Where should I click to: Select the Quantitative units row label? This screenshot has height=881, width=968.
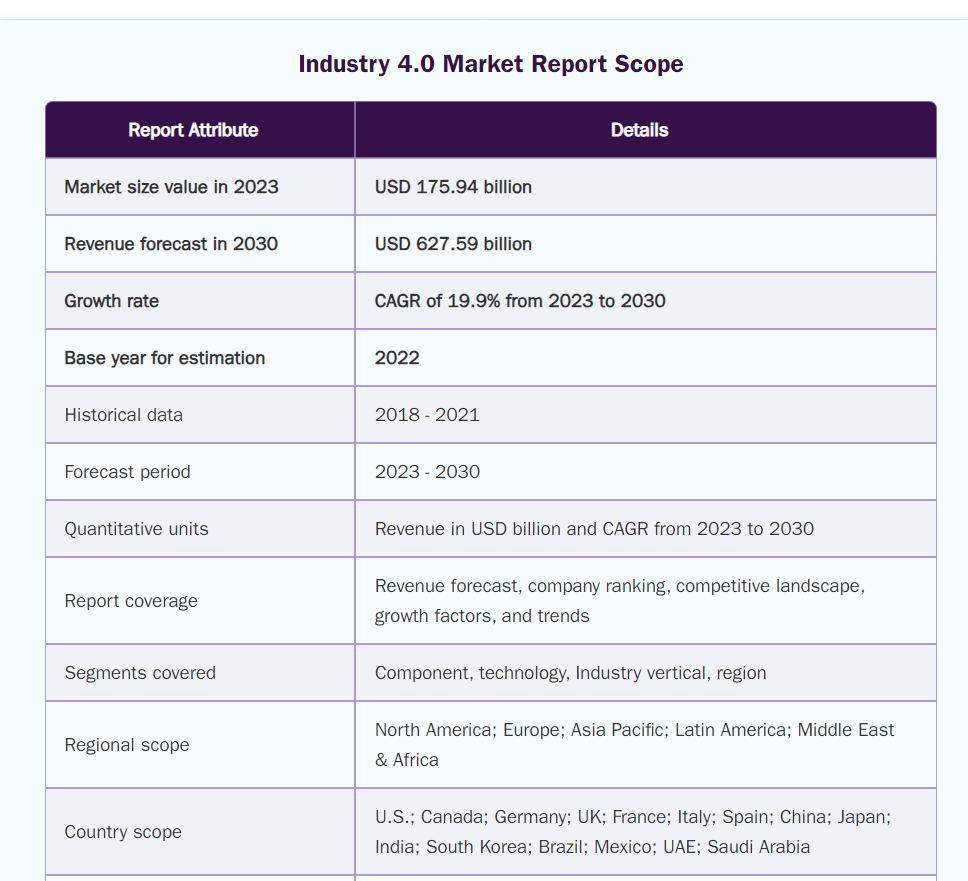pos(136,529)
